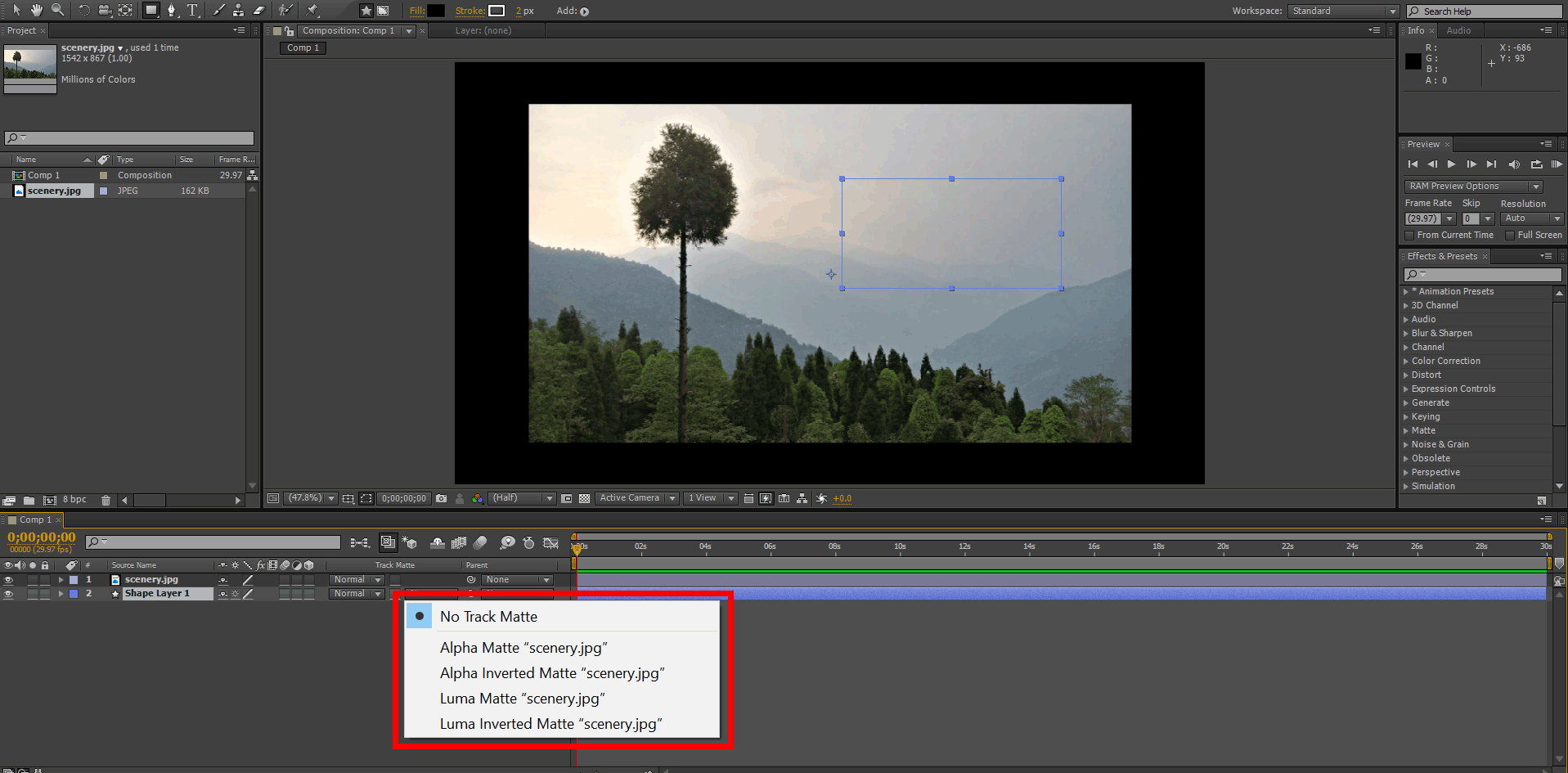Screen dimensions: 1568x773
Task: Switch to the Horizontal Type tool
Action: point(193,11)
